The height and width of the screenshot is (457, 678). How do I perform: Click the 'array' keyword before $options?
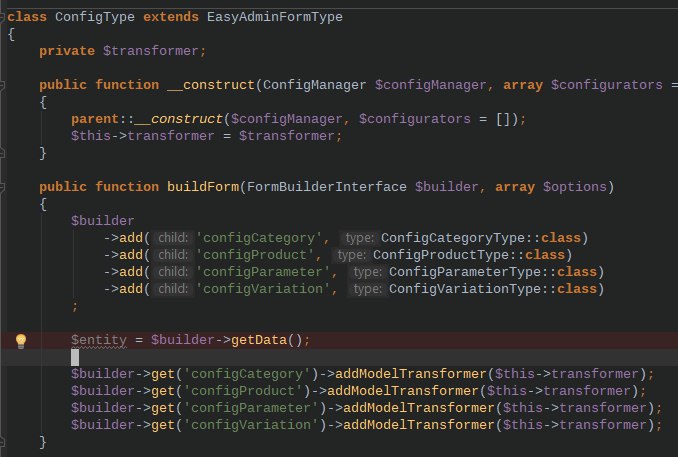515,187
